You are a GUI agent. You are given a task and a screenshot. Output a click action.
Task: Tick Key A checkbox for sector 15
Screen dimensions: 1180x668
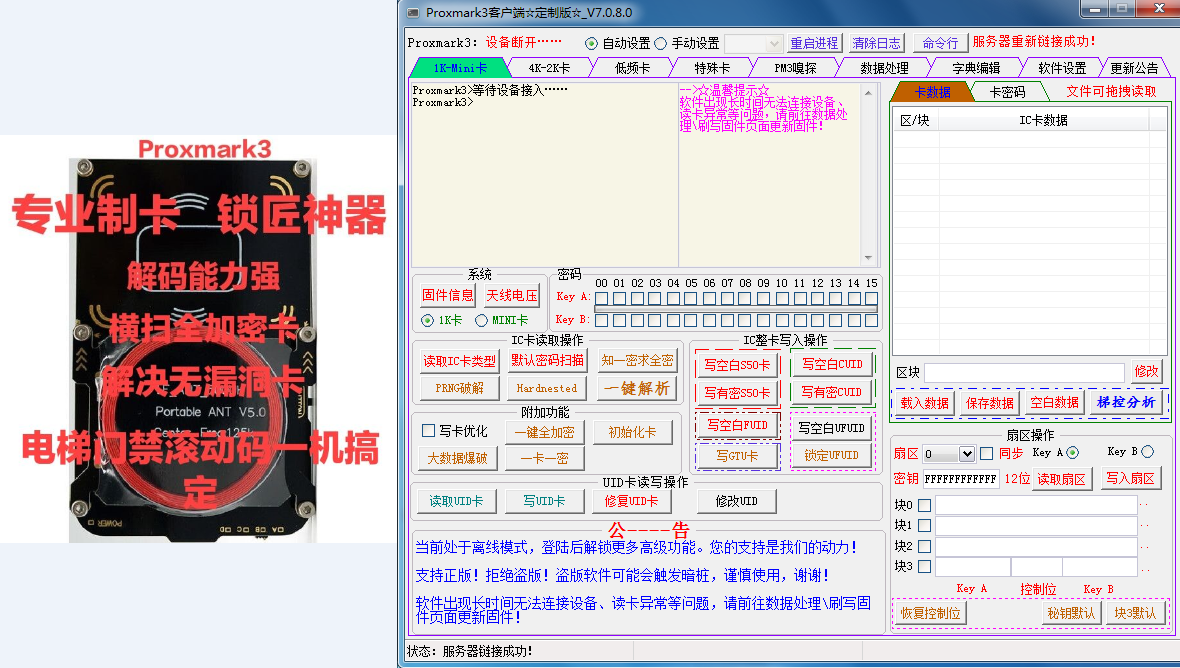tap(871, 299)
